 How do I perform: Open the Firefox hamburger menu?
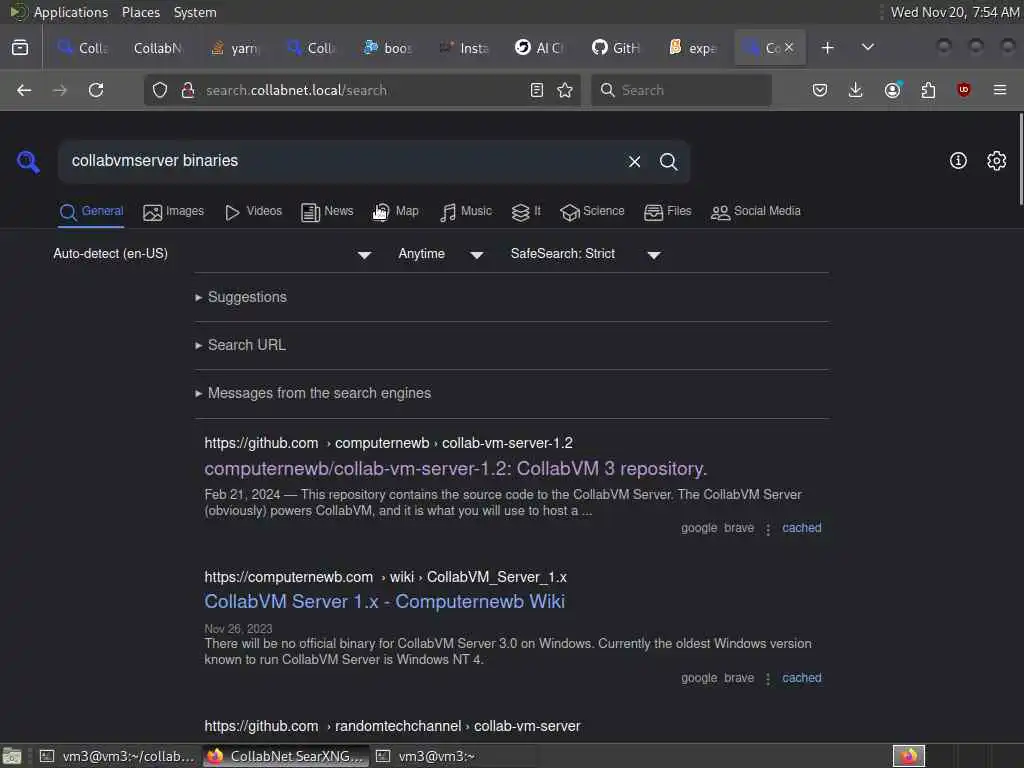click(x=1000, y=90)
